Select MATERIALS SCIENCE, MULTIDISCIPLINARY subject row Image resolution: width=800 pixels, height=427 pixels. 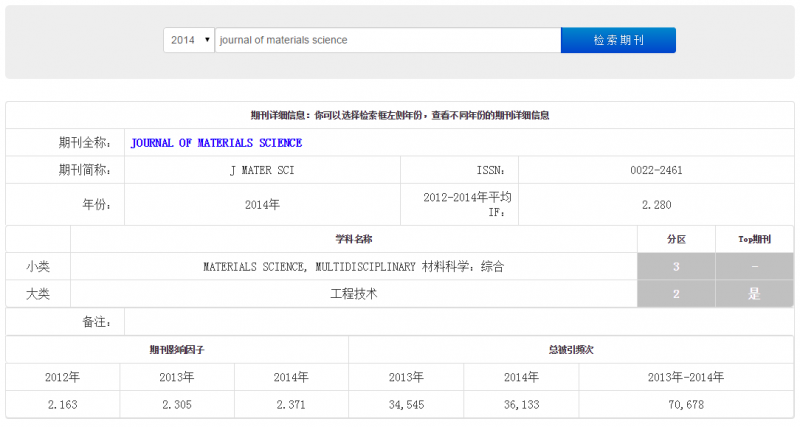(354, 266)
